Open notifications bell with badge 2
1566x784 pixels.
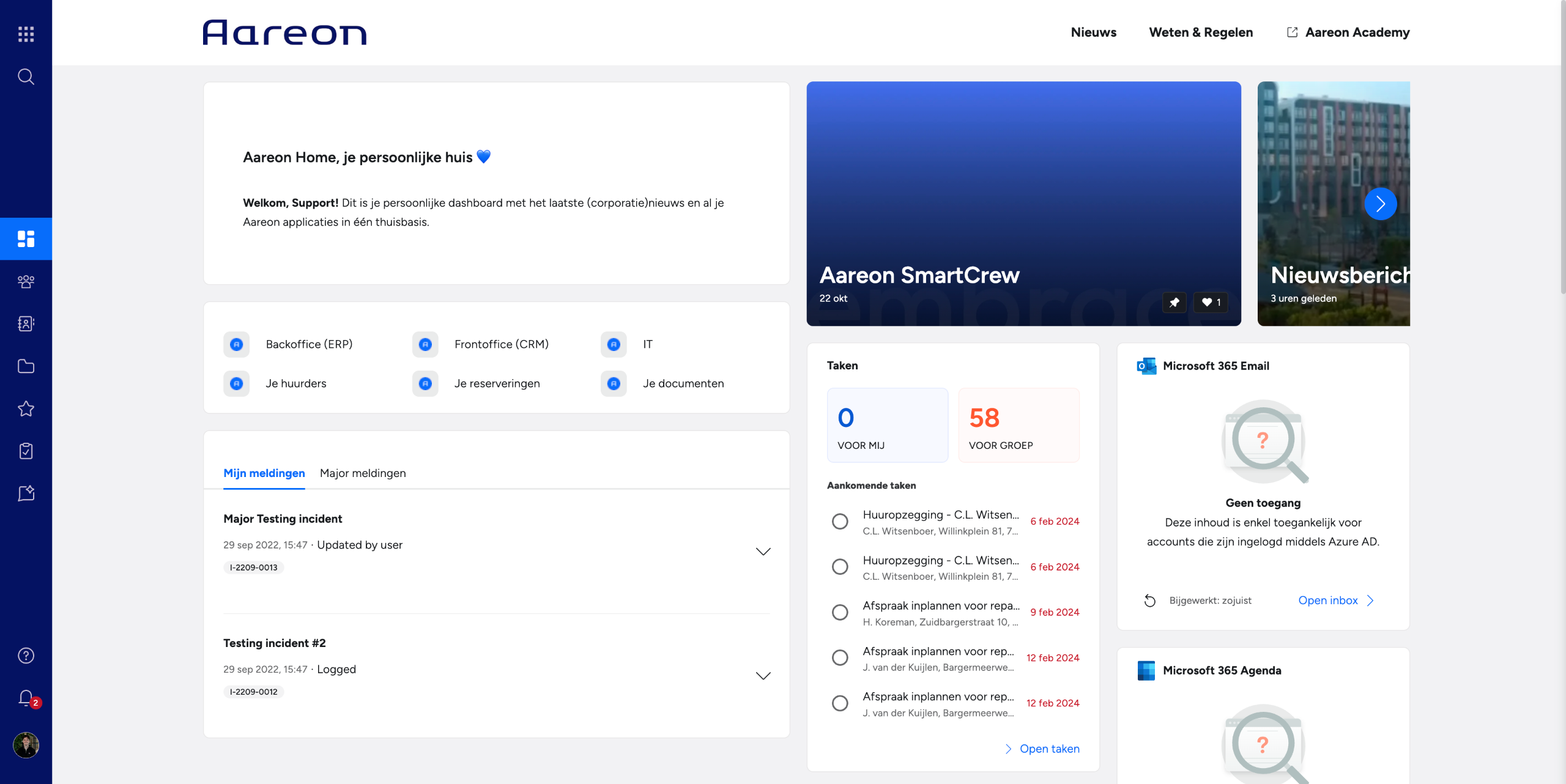(28, 698)
